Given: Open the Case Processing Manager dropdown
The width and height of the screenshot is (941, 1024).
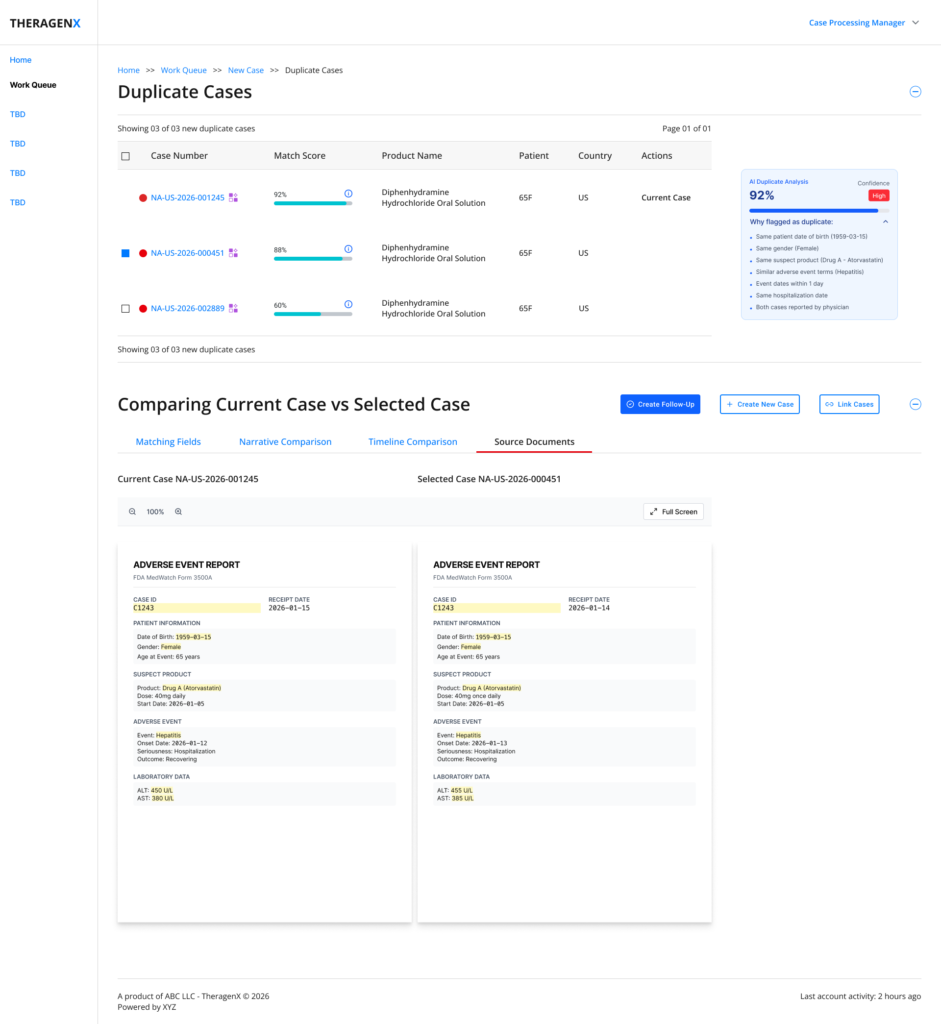Looking at the screenshot, I should (863, 23).
